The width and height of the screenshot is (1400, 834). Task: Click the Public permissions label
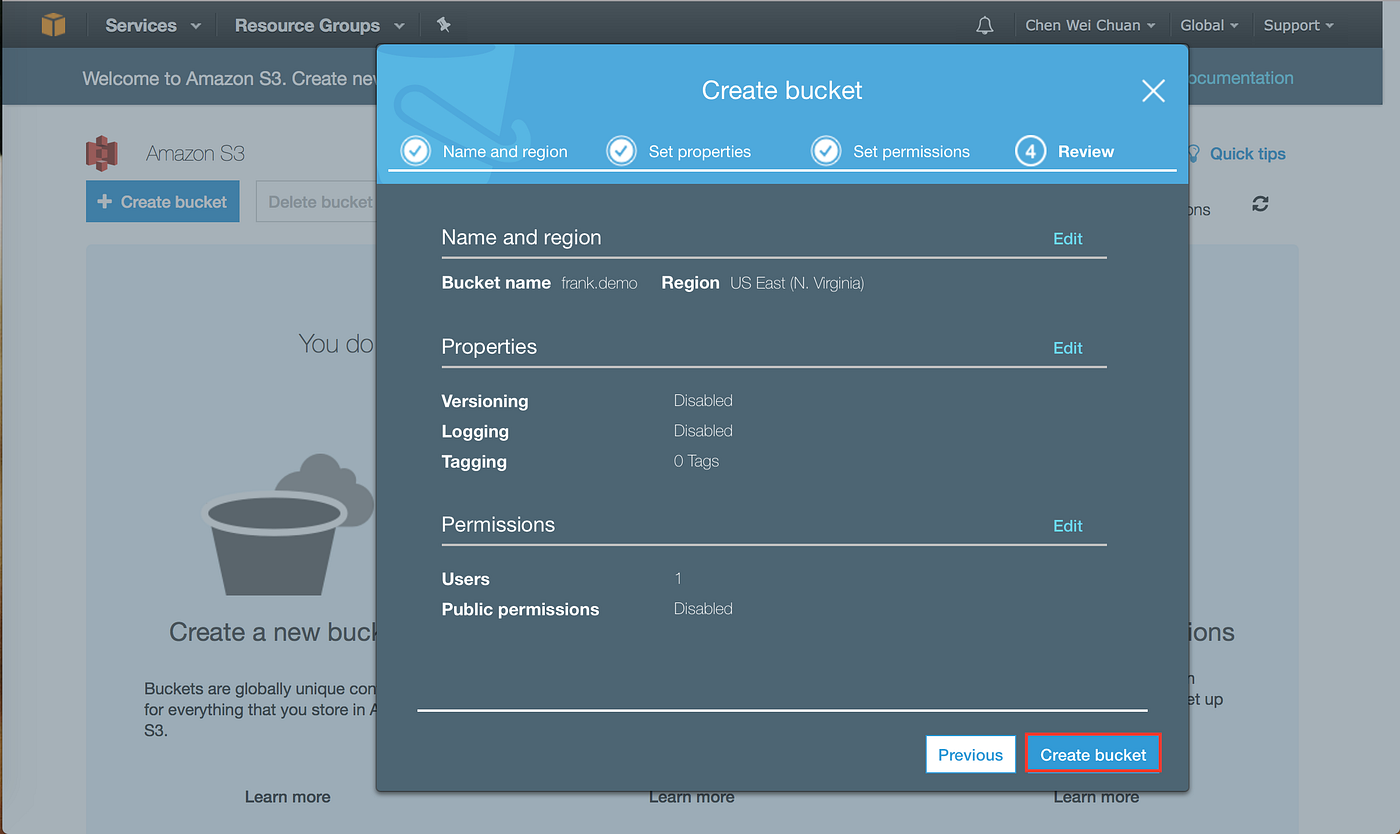[x=520, y=610]
